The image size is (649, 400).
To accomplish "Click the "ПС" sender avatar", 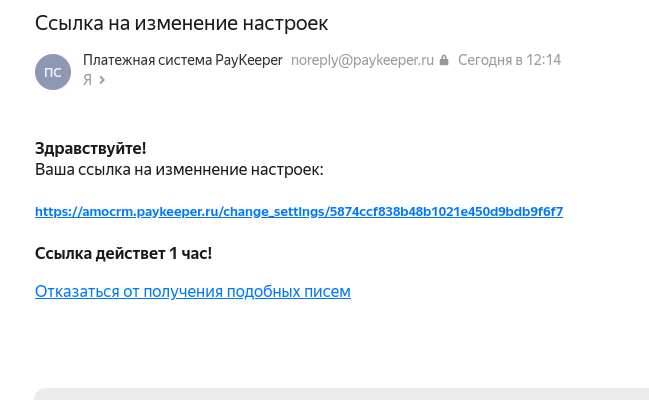I will pos(53,72).
